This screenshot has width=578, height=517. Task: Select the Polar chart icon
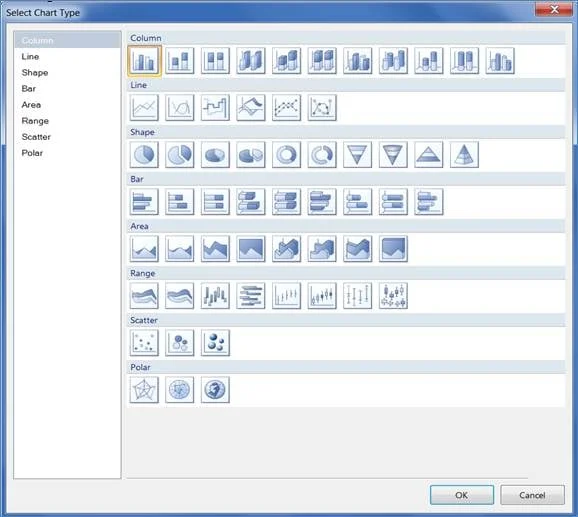point(180,390)
